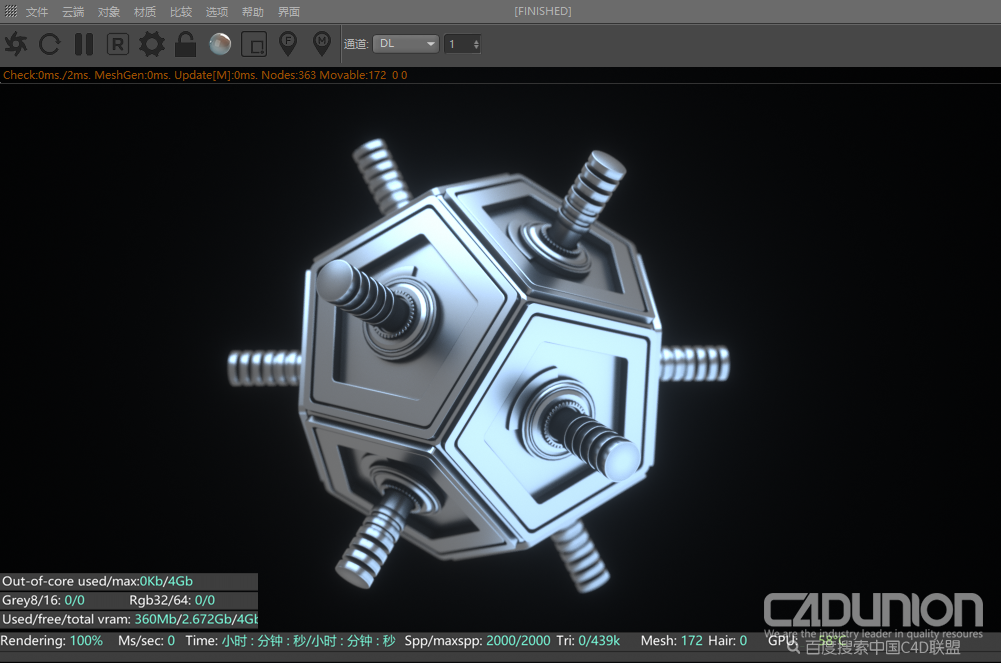
Task: Click the Hair 0 readout
Action: coord(727,640)
